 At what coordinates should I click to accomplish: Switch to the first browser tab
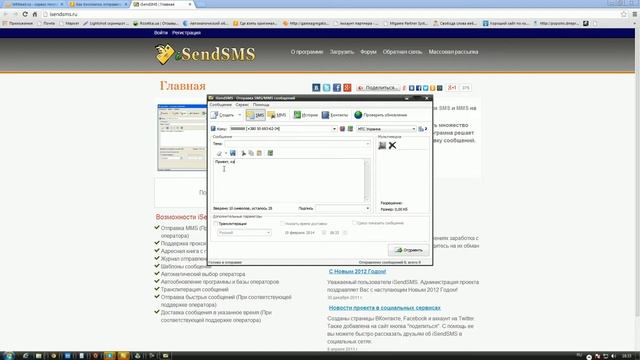tap(33, 4)
